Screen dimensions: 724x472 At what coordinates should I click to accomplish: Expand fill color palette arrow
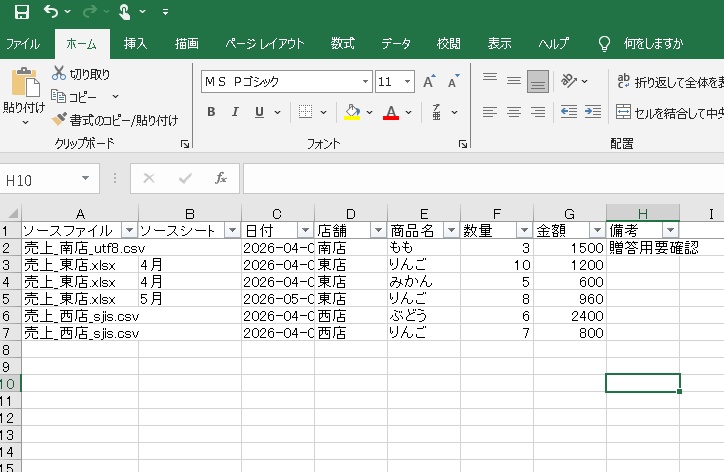pos(369,112)
